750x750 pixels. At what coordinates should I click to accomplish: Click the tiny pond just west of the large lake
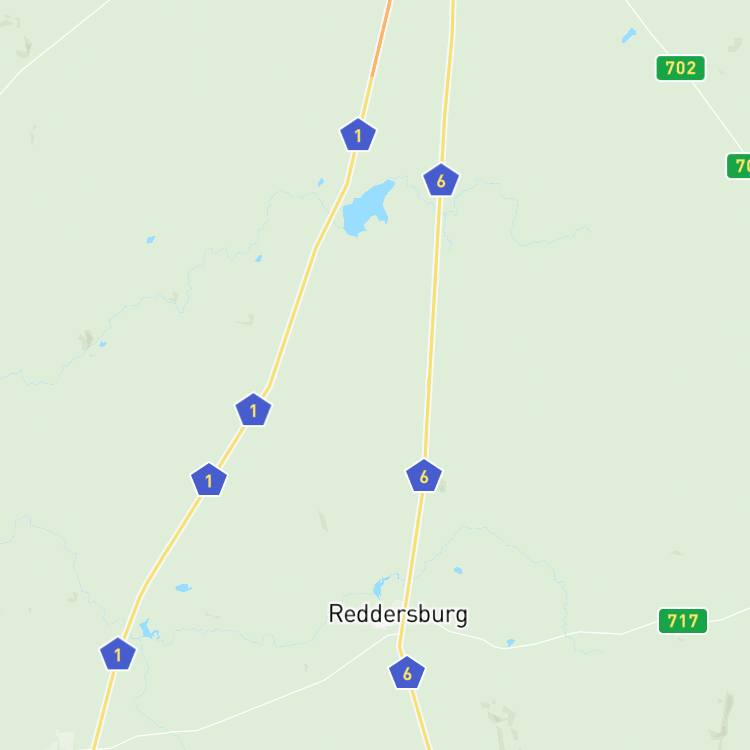coord(320,182)
